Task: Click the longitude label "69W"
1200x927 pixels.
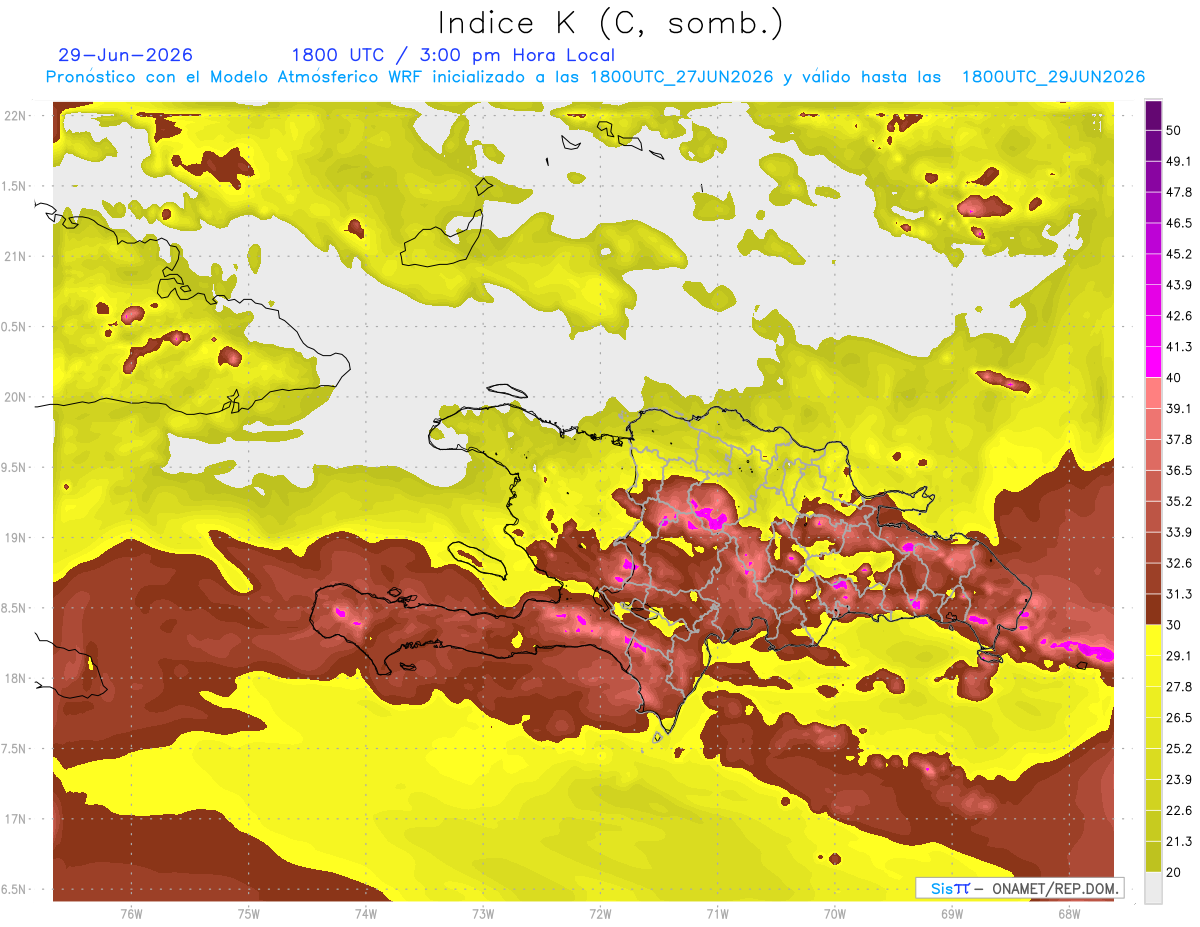Action: (x=952, y=914)
